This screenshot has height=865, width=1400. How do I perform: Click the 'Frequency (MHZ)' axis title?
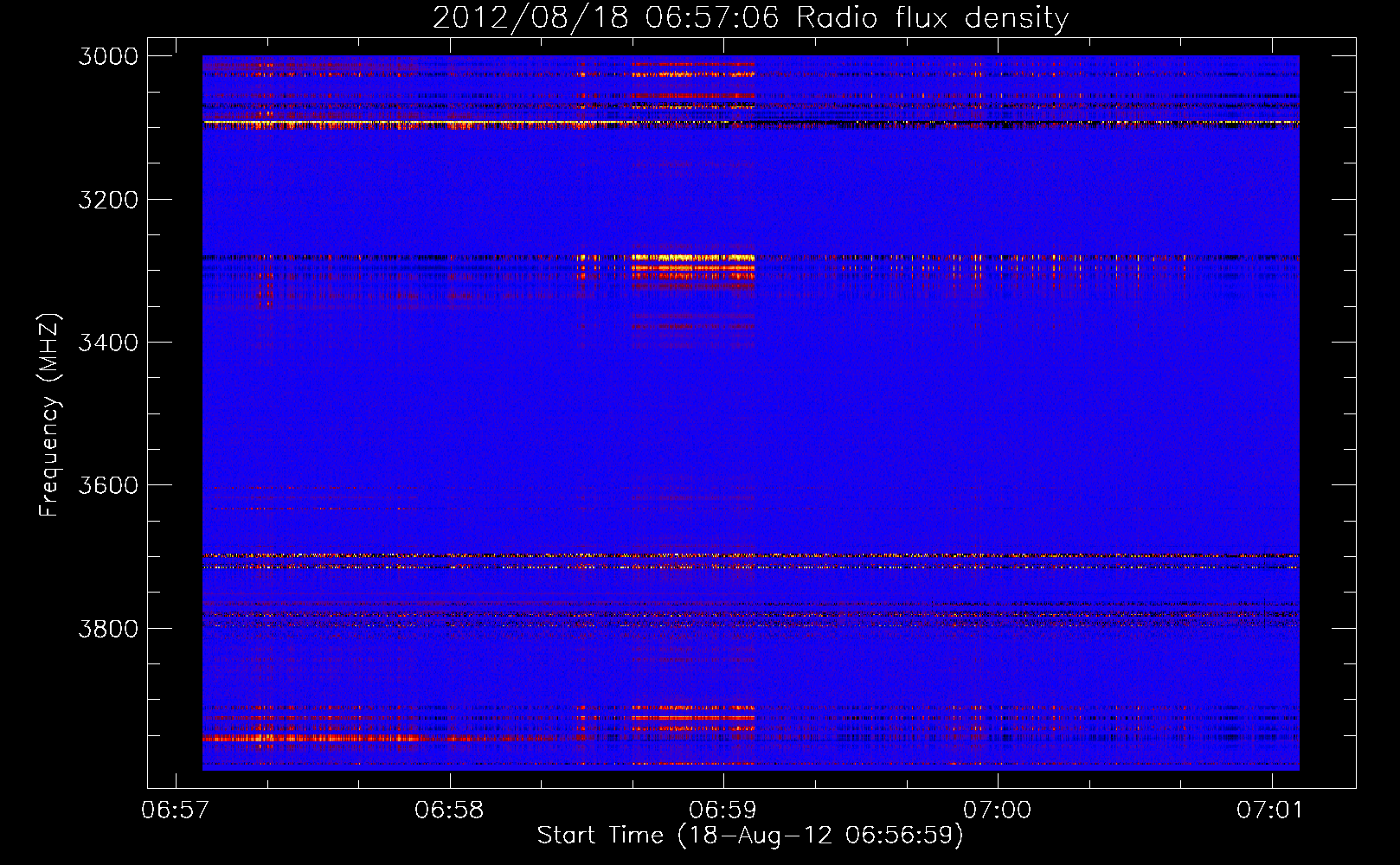coord(50,415)
